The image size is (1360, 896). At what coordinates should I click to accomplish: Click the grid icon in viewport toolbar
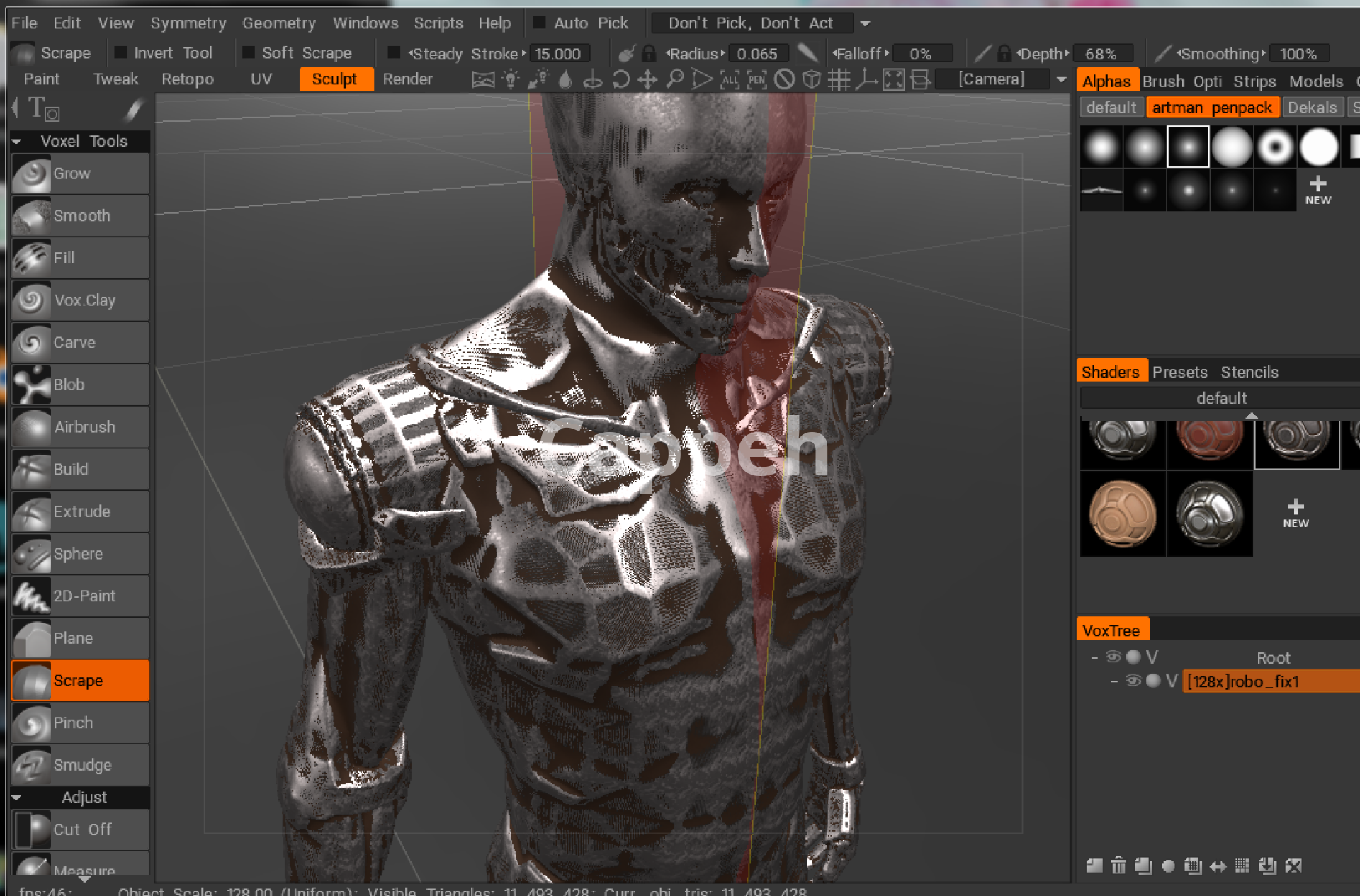pos(839,79)
